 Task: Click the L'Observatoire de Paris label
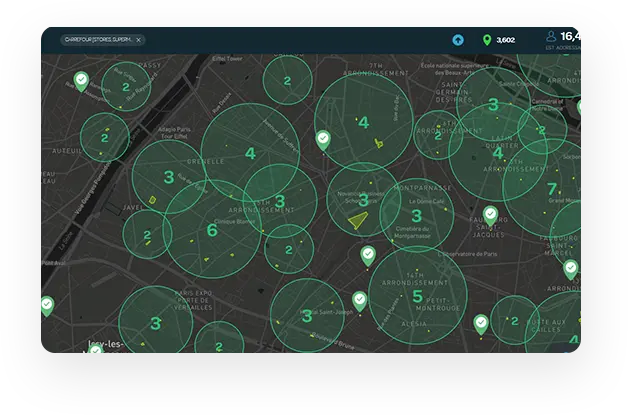[x=467, y=254]
